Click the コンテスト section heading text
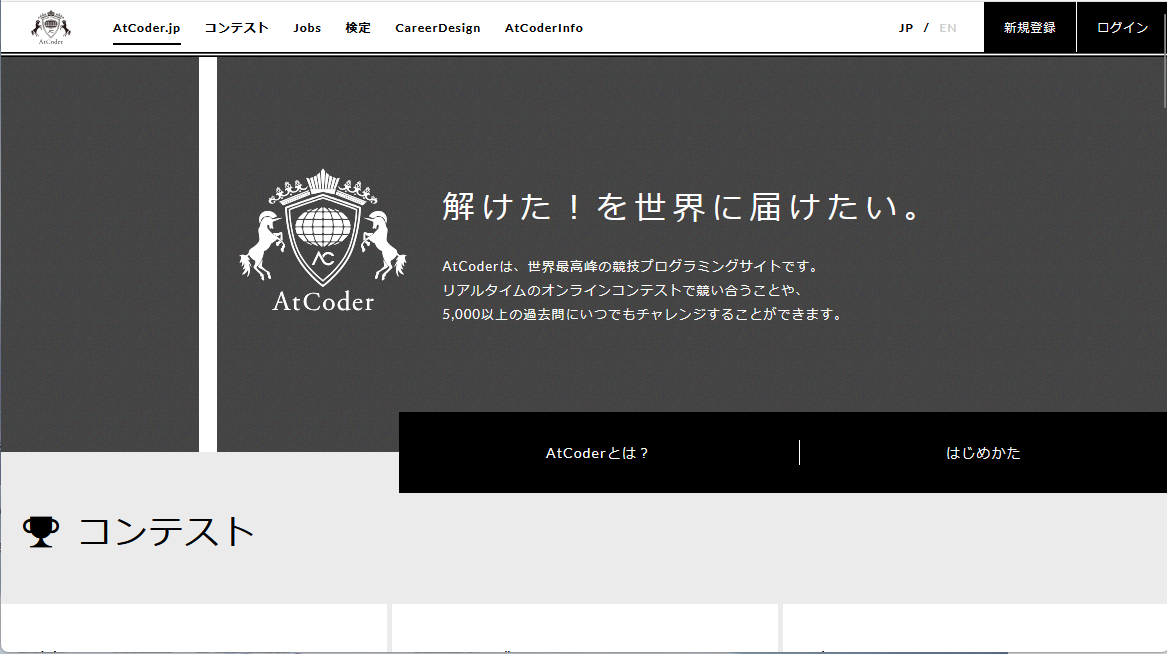The height and width of the screenshot is (654, 1167). coord(167,532)
